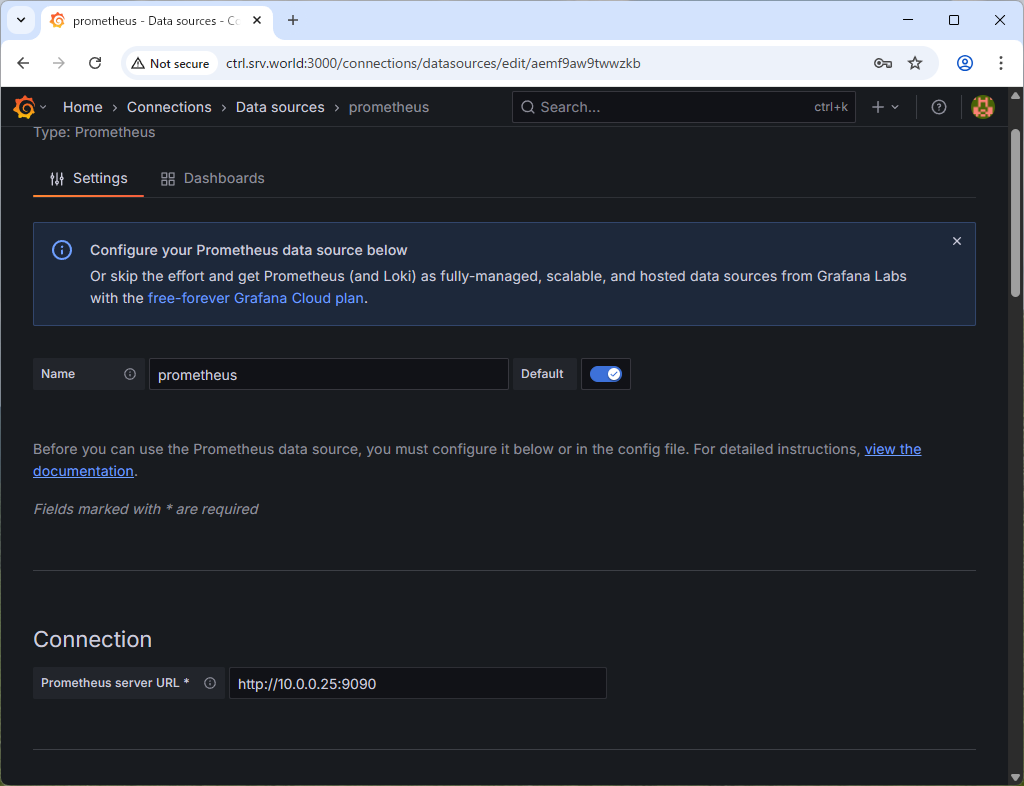Click the info circle in the banner

click(62, 250)
